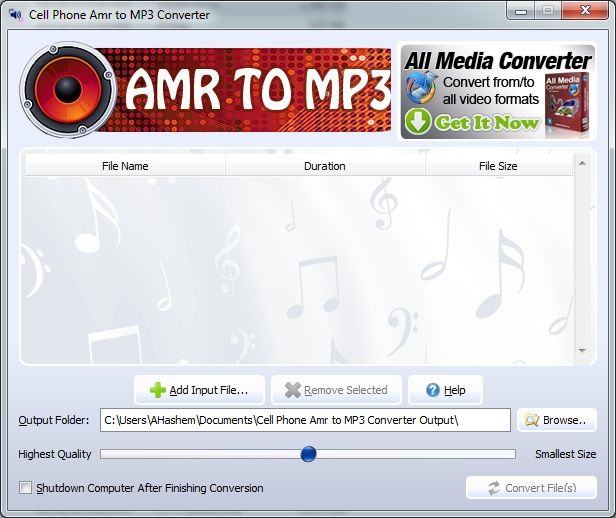Image resolution: width=616 pixels, height=518 pixels.
Task: Click the Remove Selected button
Action: coord(336,390)
